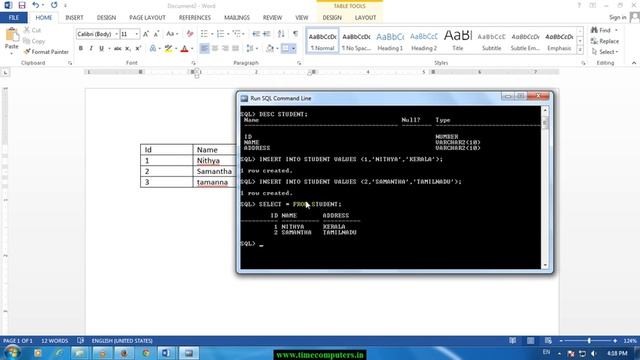The height and width of the screenshot is (360, 640).
Task: Switch to the PAGE LAYOUT ribbon tab
Action: point(147,18)
